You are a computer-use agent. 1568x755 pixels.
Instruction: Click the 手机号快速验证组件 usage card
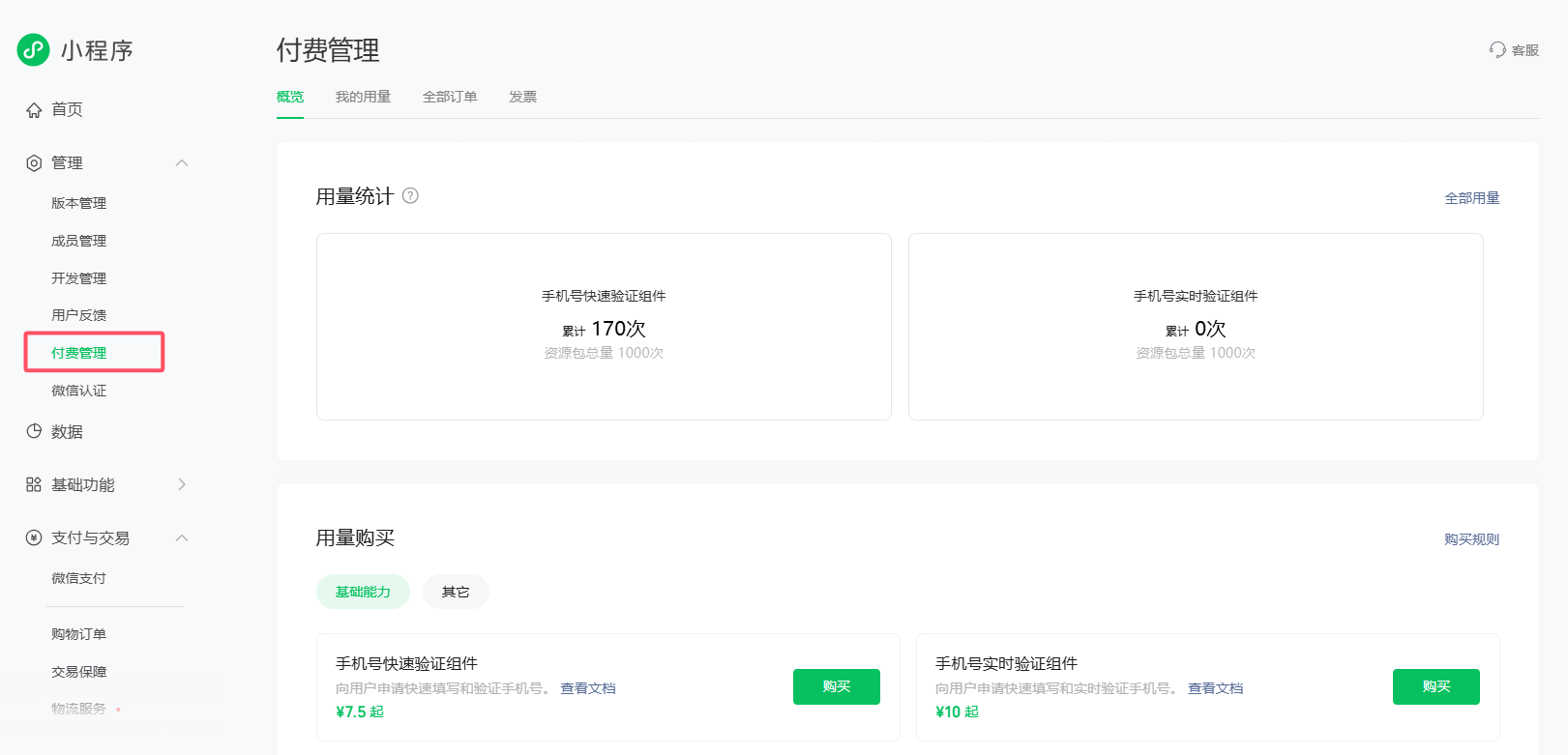coord(604,327)
